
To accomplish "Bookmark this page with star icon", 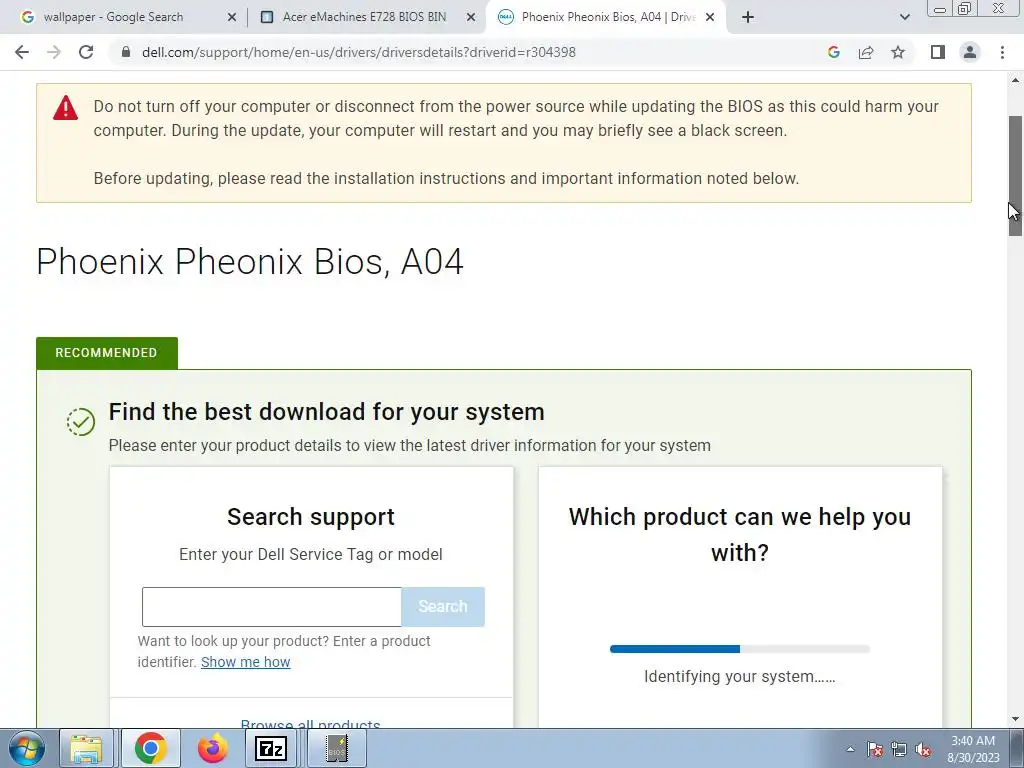I will (x=898, y=52).
